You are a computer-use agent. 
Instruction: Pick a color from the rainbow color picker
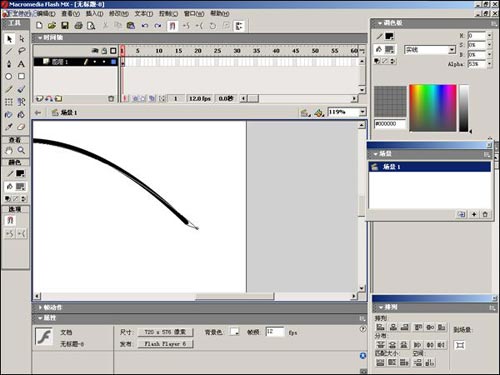pos(433,108)
